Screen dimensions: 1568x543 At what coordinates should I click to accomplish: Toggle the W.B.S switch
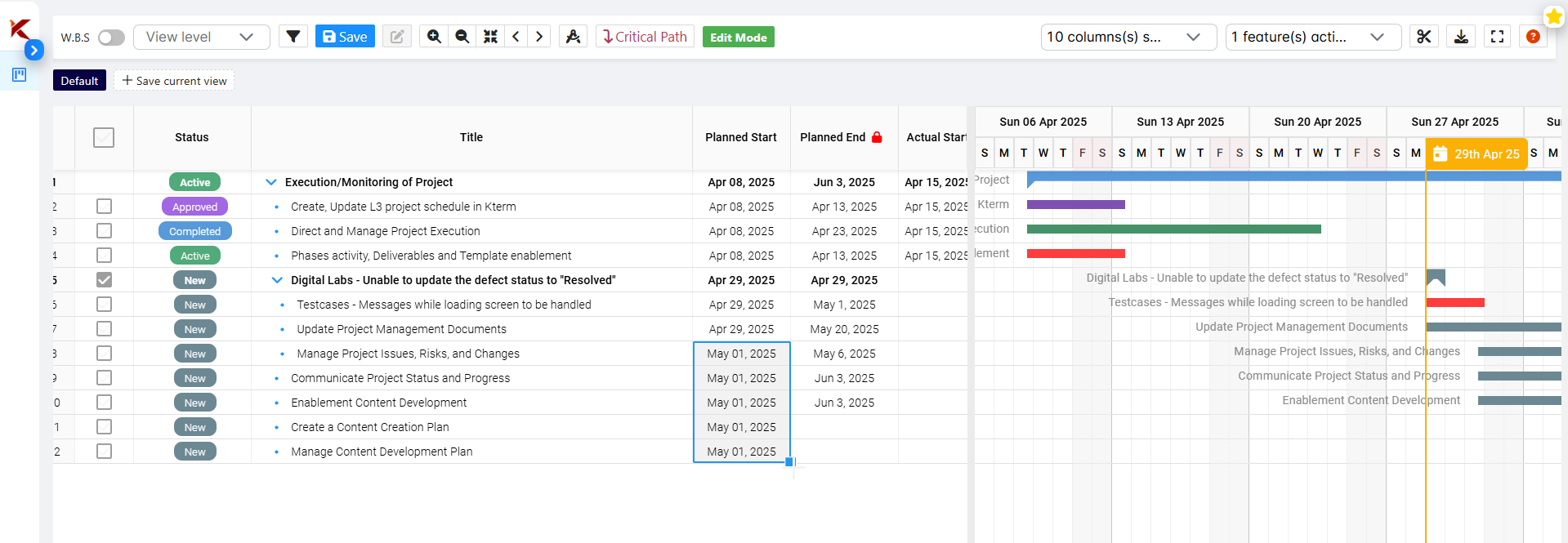click(111, 38)
